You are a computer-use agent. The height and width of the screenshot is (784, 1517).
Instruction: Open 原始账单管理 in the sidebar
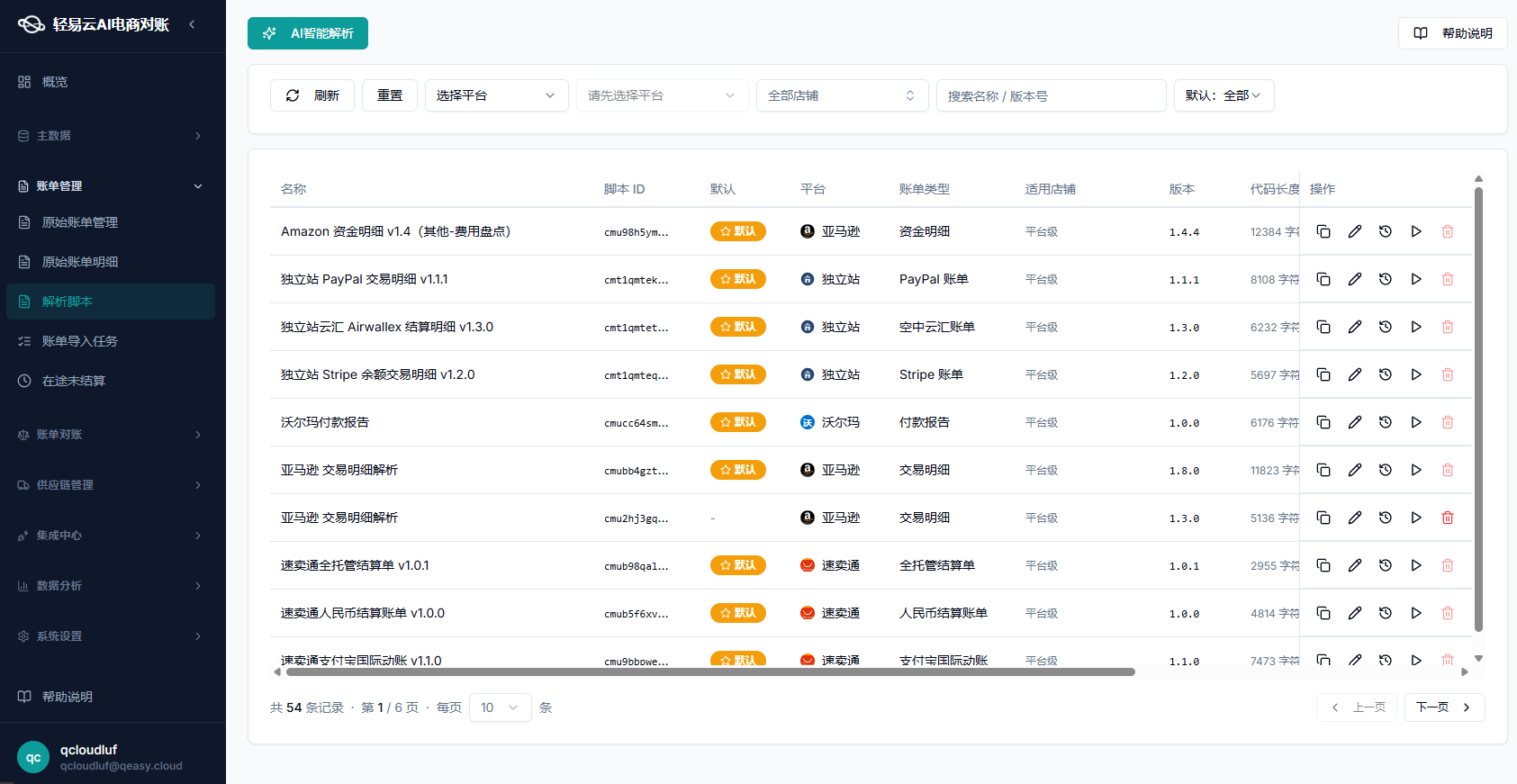pyautogui.click(x=111, y=222)
